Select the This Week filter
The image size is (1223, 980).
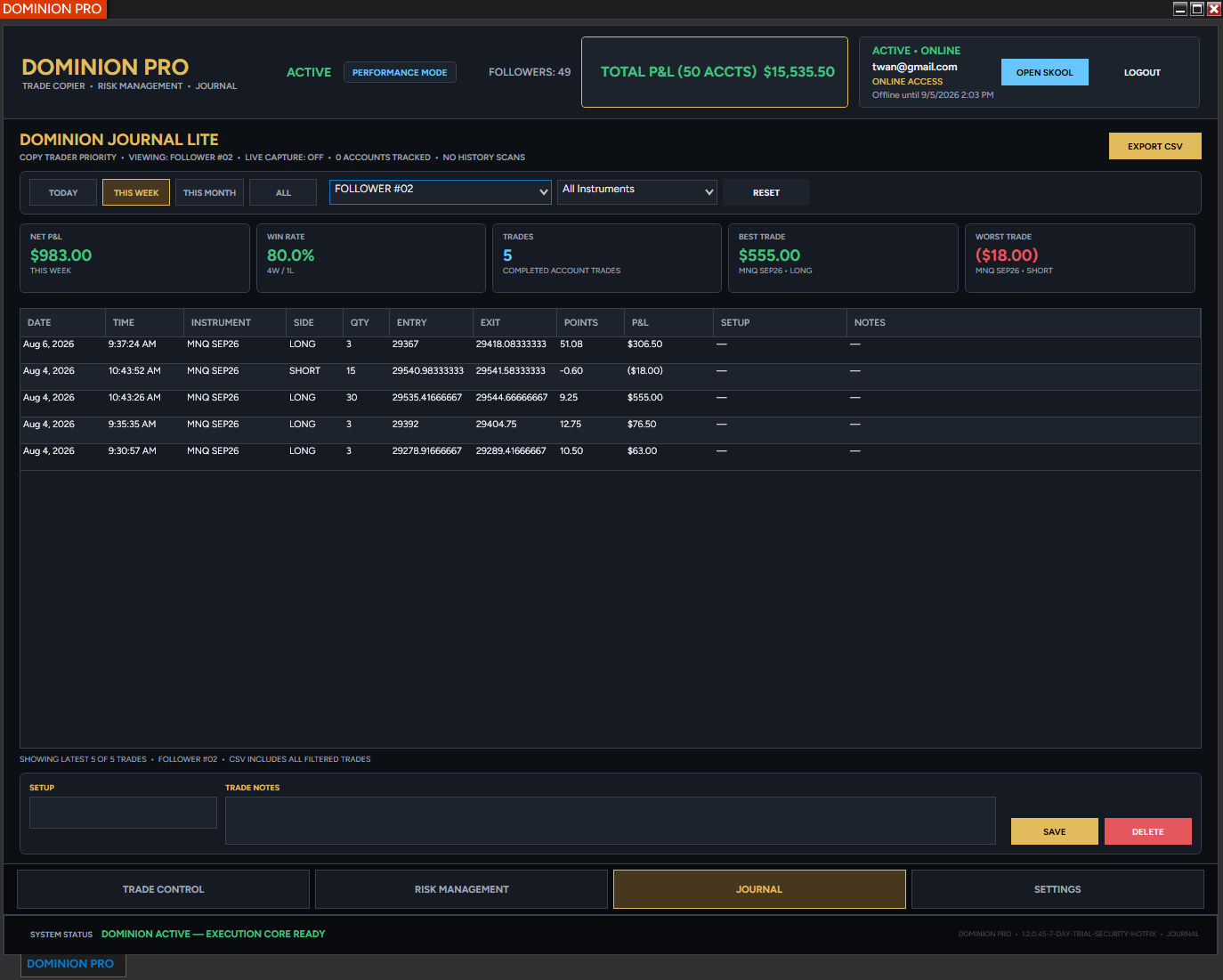coord(136,192)
